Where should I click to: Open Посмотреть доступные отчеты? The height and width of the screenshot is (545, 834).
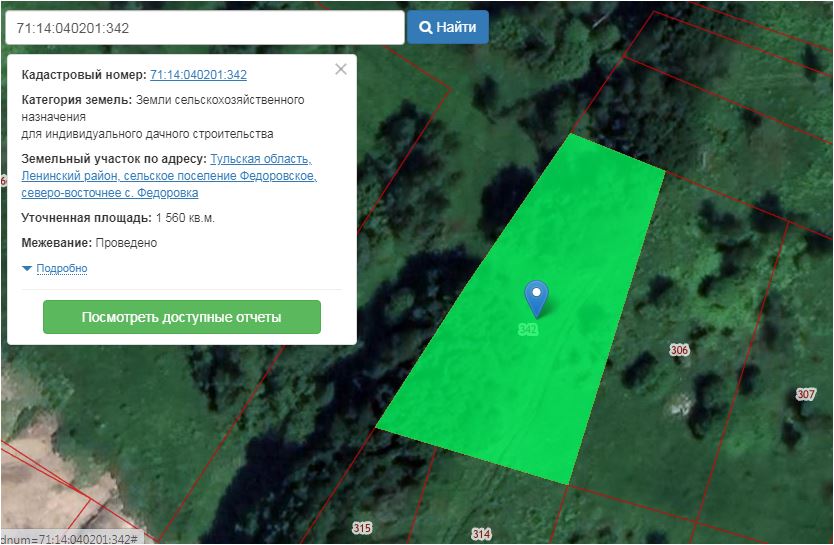tap(181, 317)
